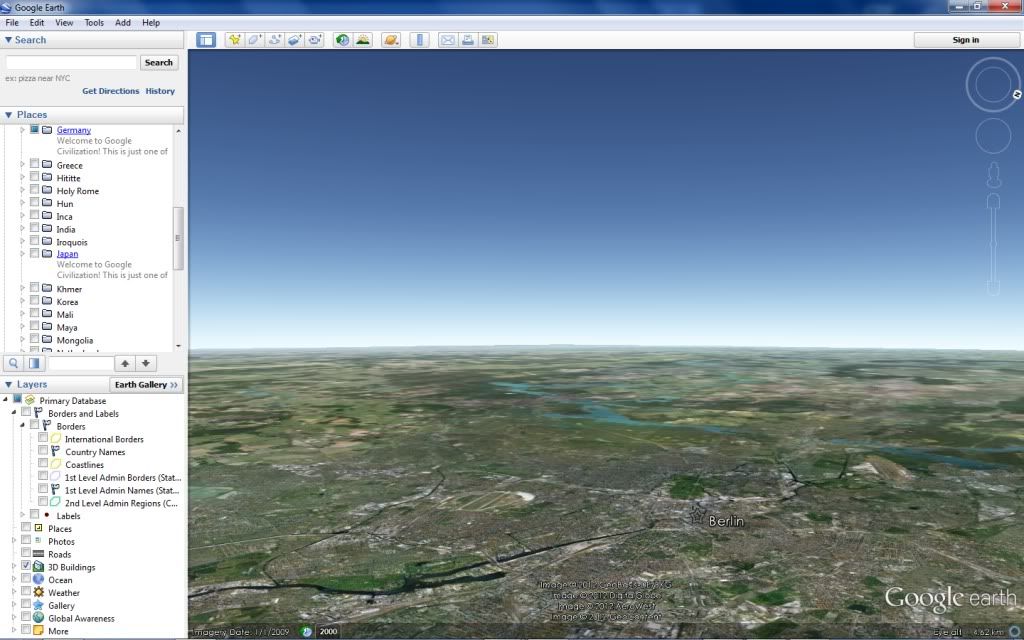Click the Places filter text field

pyautogui.click(x=80, y=363)
